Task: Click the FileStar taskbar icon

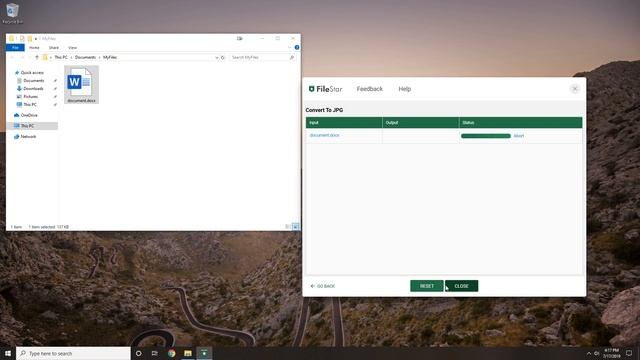Action: click(x=204, y=353)
